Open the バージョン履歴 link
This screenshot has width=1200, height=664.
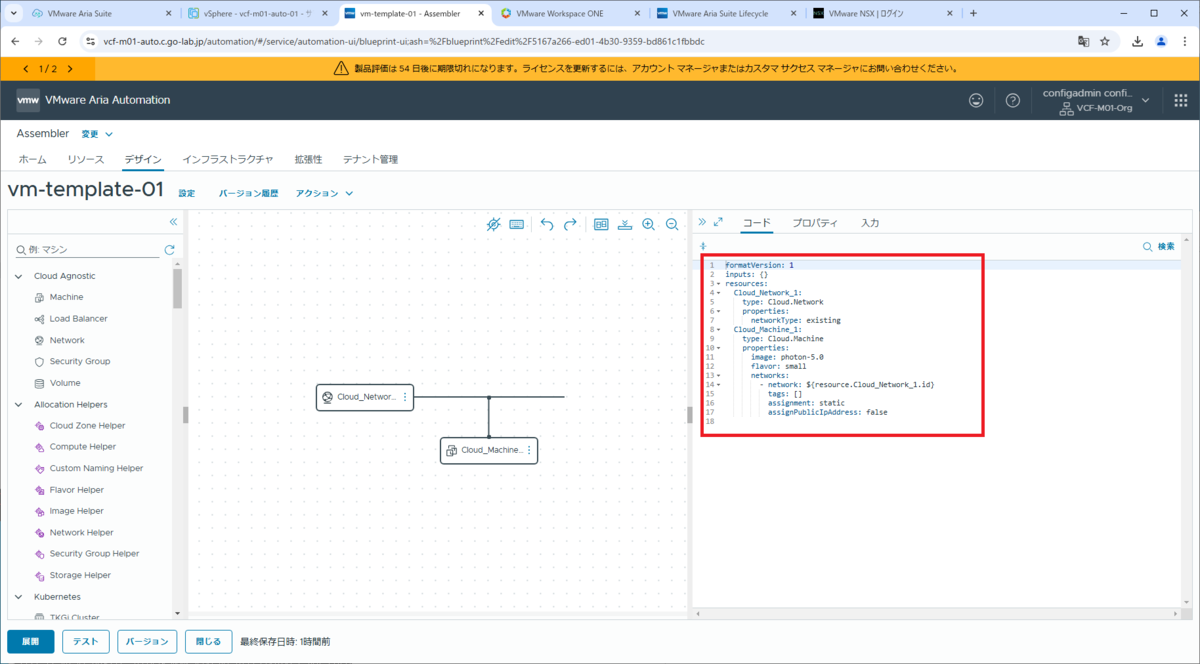click(248, 193)
